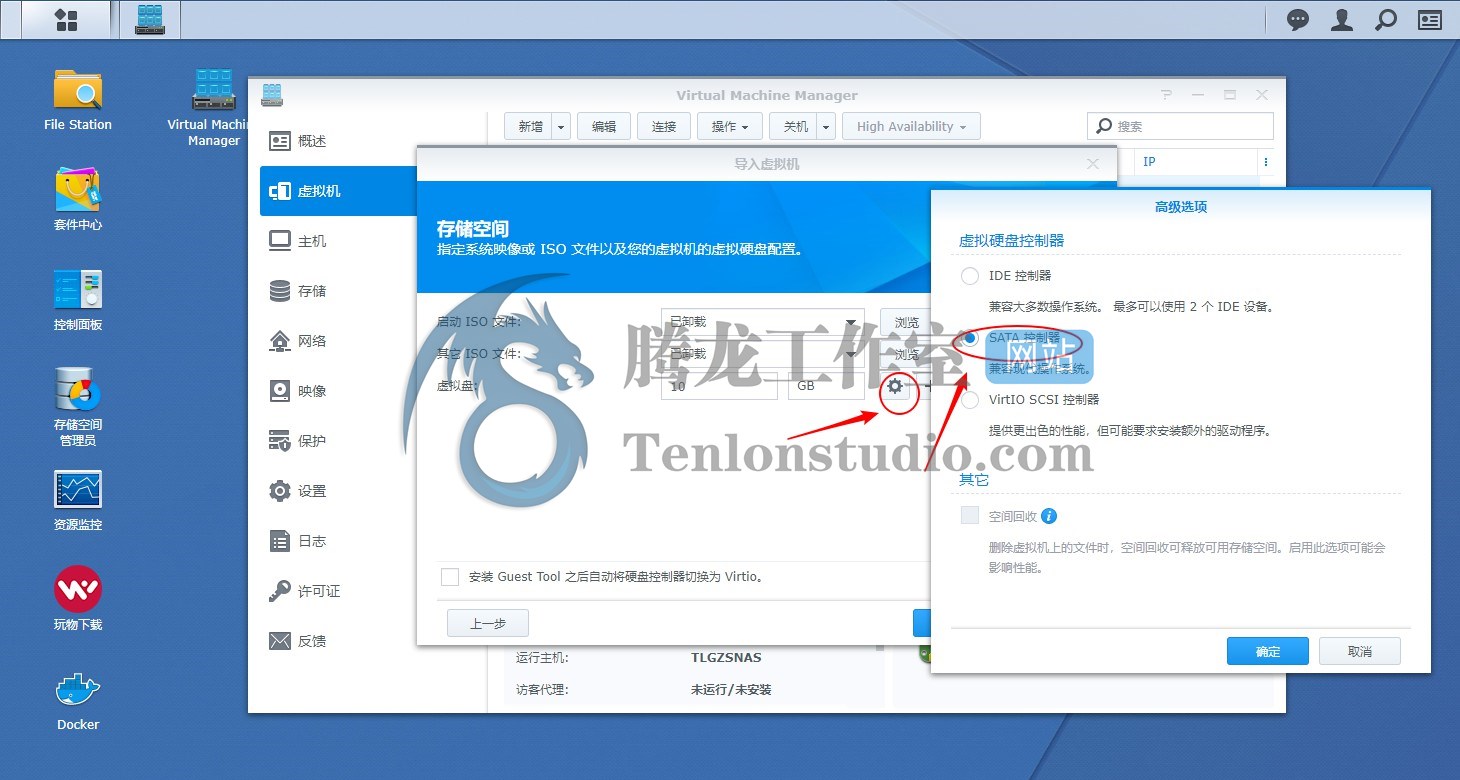This screenshot has height=780, width=1460.
Task: Toggle the 空间回收 checkbox
Action: click(969, 516)
